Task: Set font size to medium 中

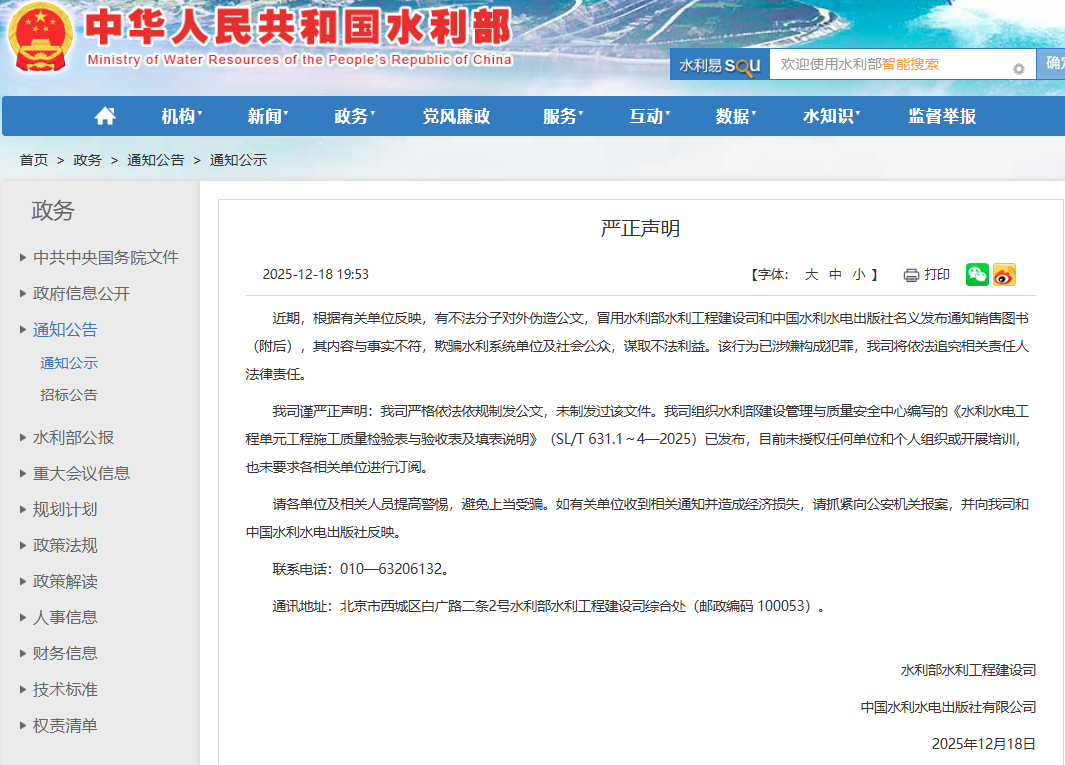Action: click(x=835, y=275)
